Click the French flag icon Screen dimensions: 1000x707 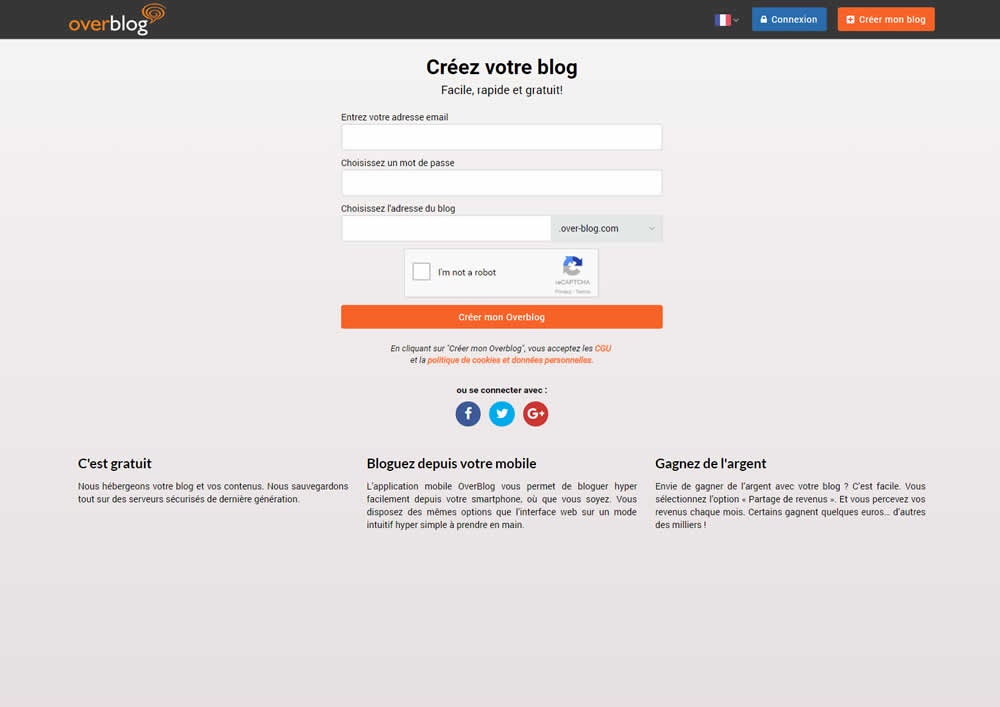pos(722,20)
